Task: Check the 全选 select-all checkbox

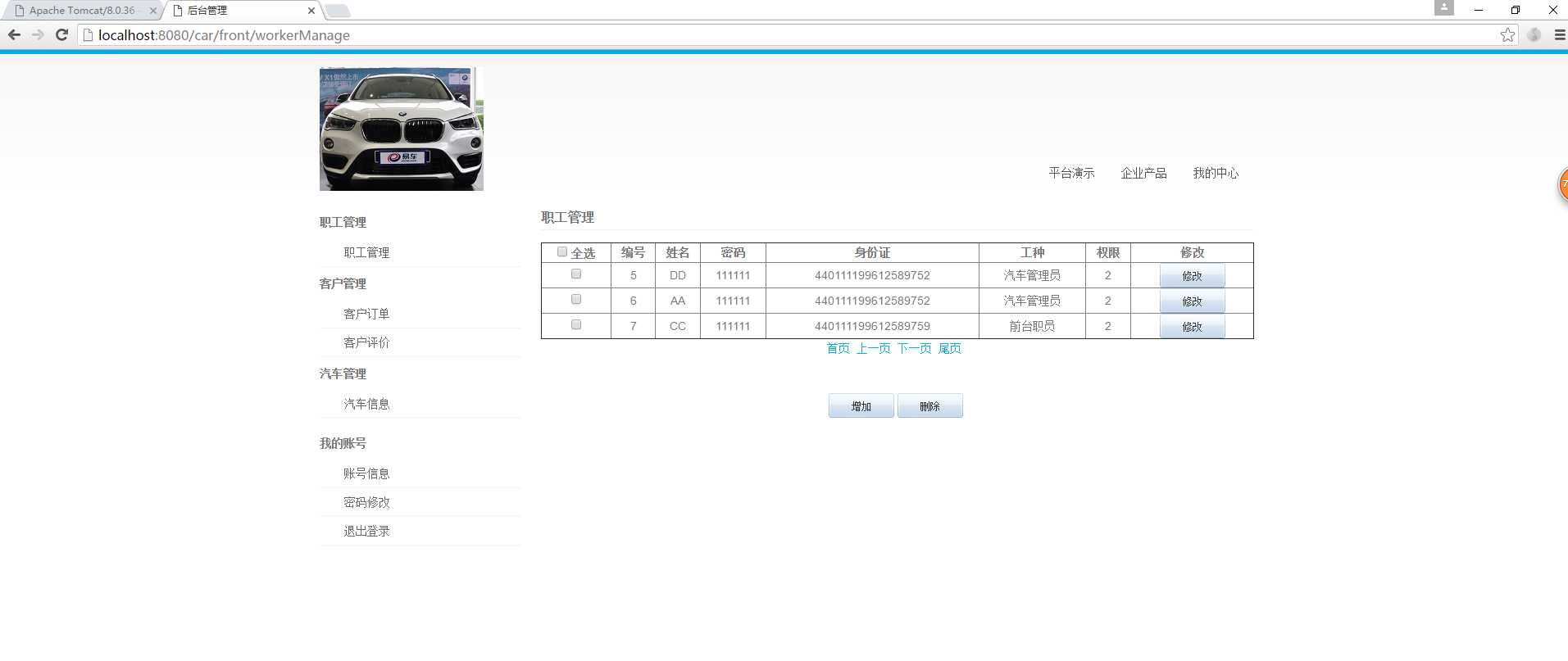Action: tap(562, 252)
